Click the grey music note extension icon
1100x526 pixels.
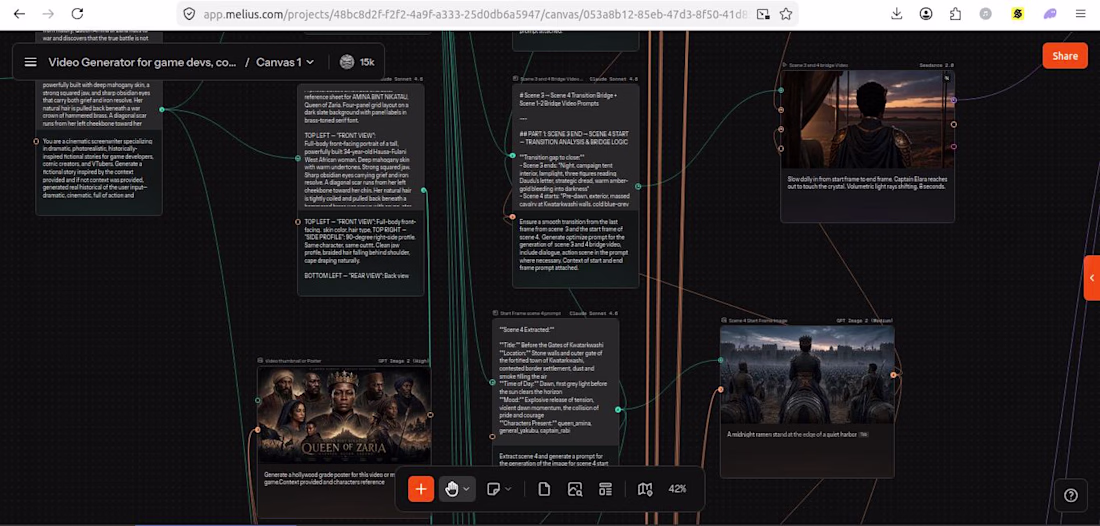[x=986, y=13]
